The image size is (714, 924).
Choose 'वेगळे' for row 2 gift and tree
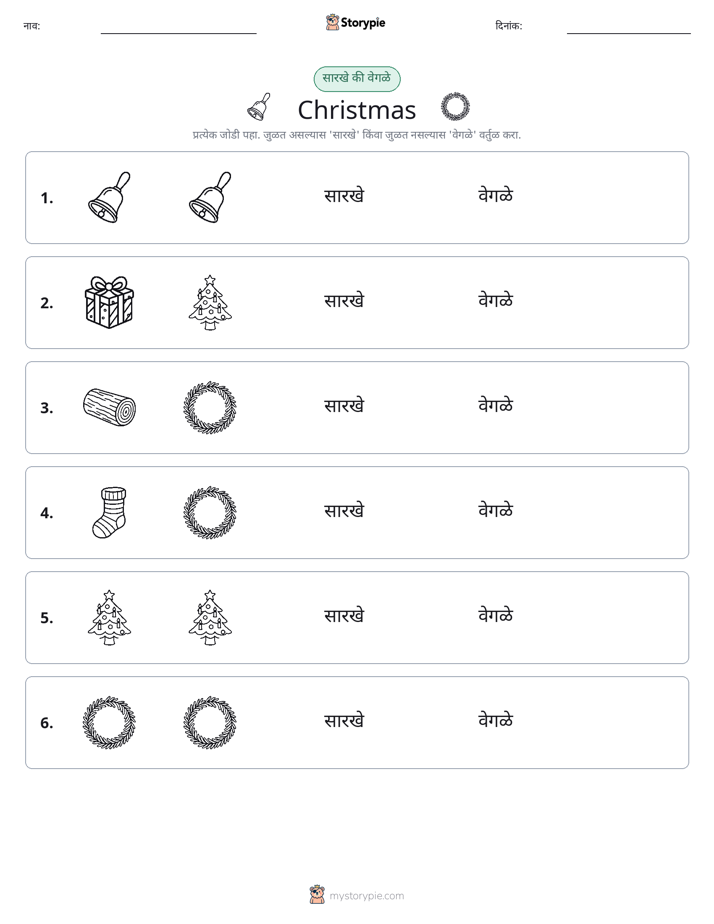(x=495, y=300)
